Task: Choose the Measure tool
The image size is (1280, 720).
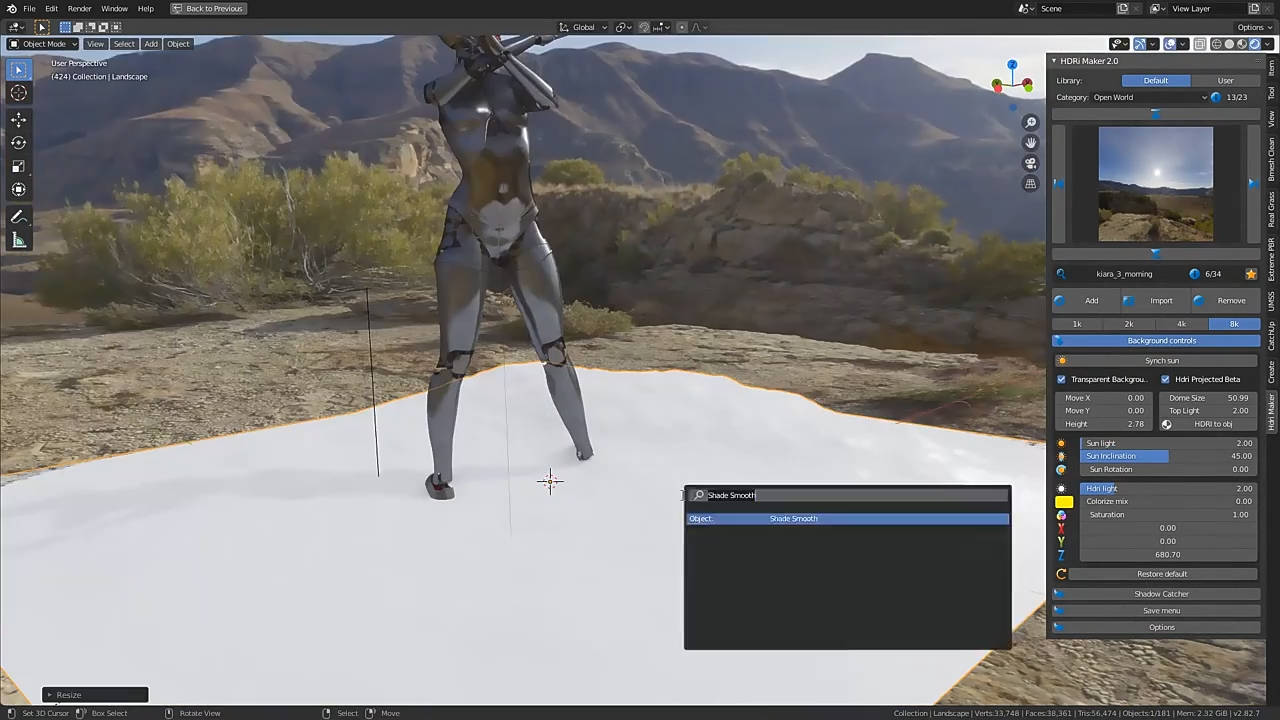Action: 19,240
